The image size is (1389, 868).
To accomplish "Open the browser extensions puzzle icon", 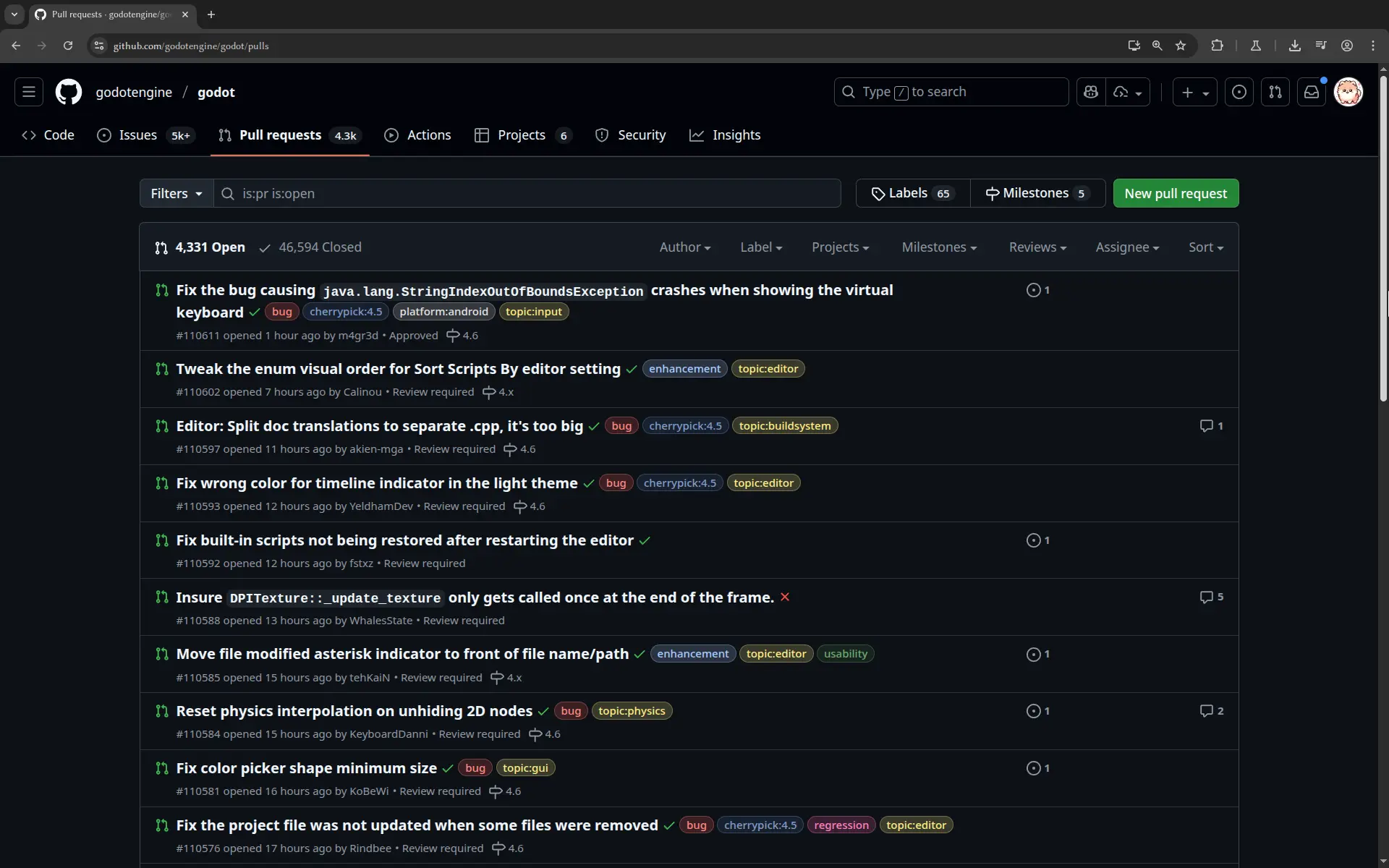I will (x=1218, y=46).
